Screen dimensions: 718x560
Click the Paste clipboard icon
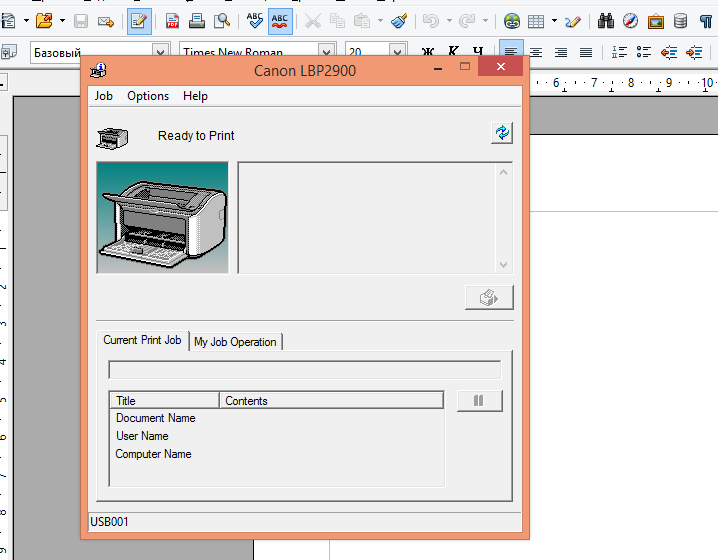pyautogui.click(x=362, y=21)
